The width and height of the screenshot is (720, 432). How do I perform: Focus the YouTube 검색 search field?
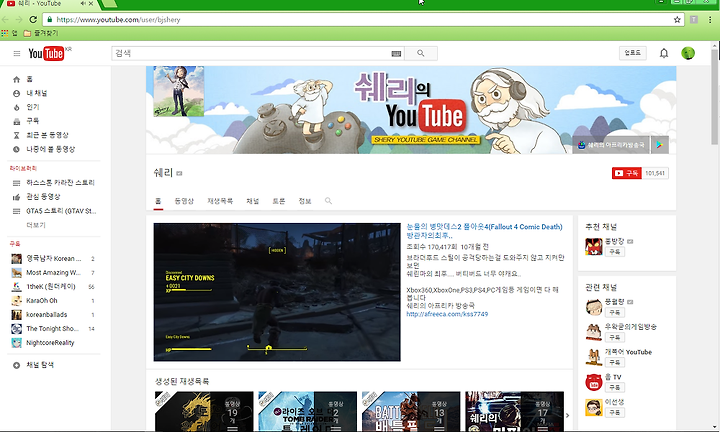coord(250,54)
